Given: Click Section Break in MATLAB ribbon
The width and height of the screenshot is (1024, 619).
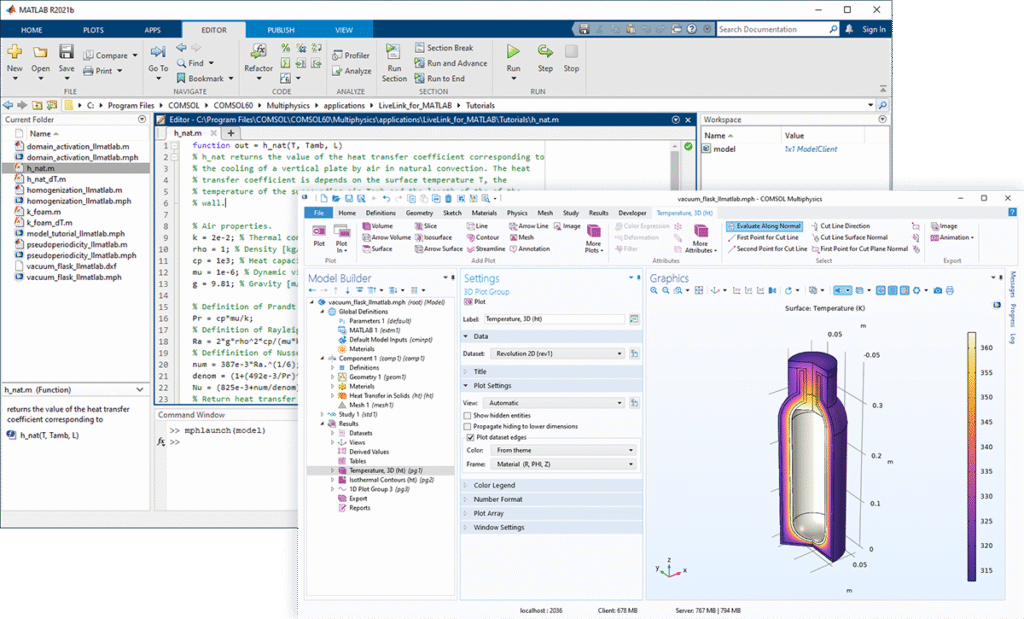Looking at the screenshot, I should pos(444,48).
